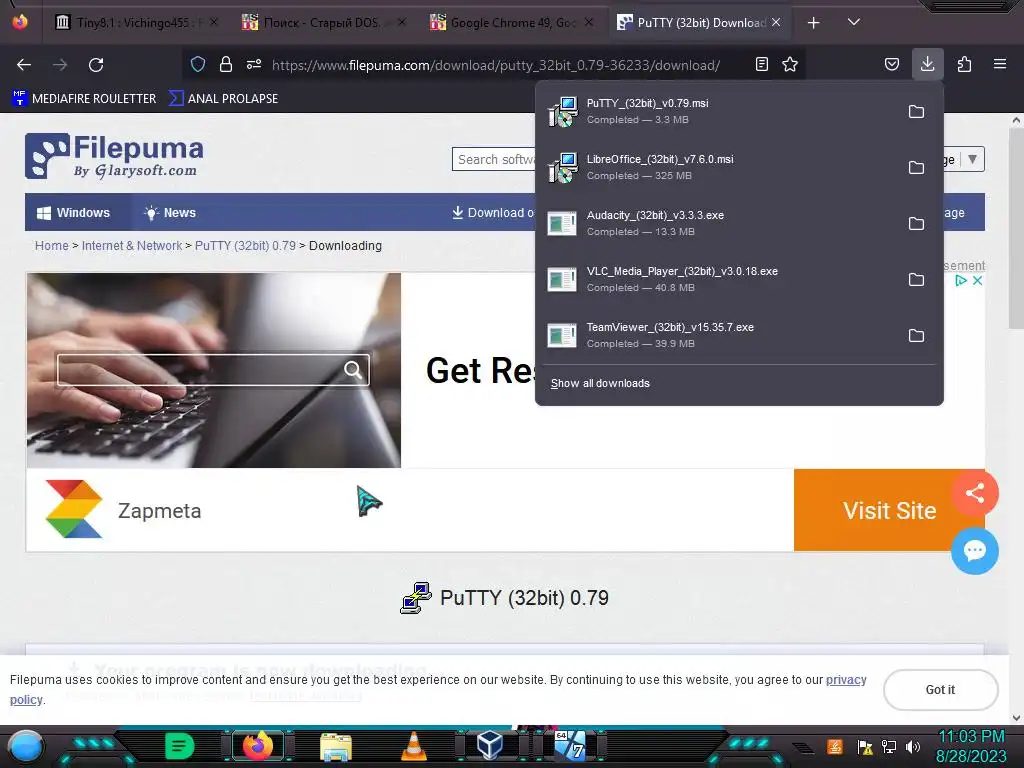This screenshot has width=1024, height=768.
Task: Close the PuTTY (32bit) Download tab
Action: pyautogui.click(x=776, y=23)
